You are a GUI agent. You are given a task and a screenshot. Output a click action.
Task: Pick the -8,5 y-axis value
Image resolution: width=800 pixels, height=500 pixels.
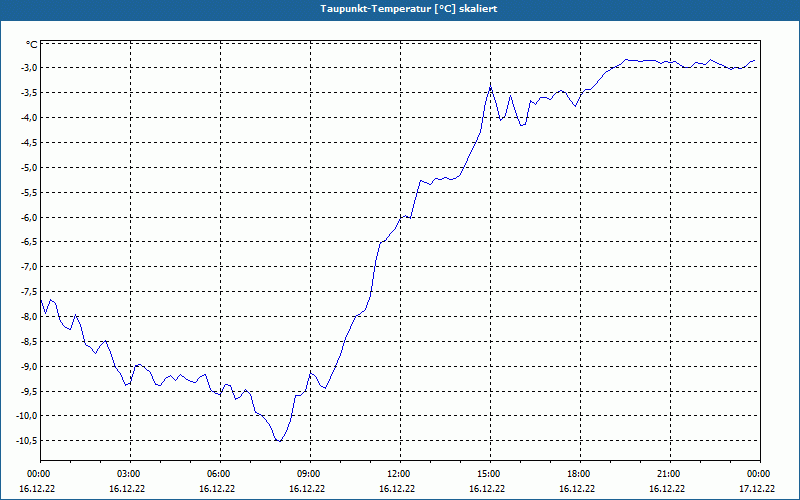click(29, 342)
